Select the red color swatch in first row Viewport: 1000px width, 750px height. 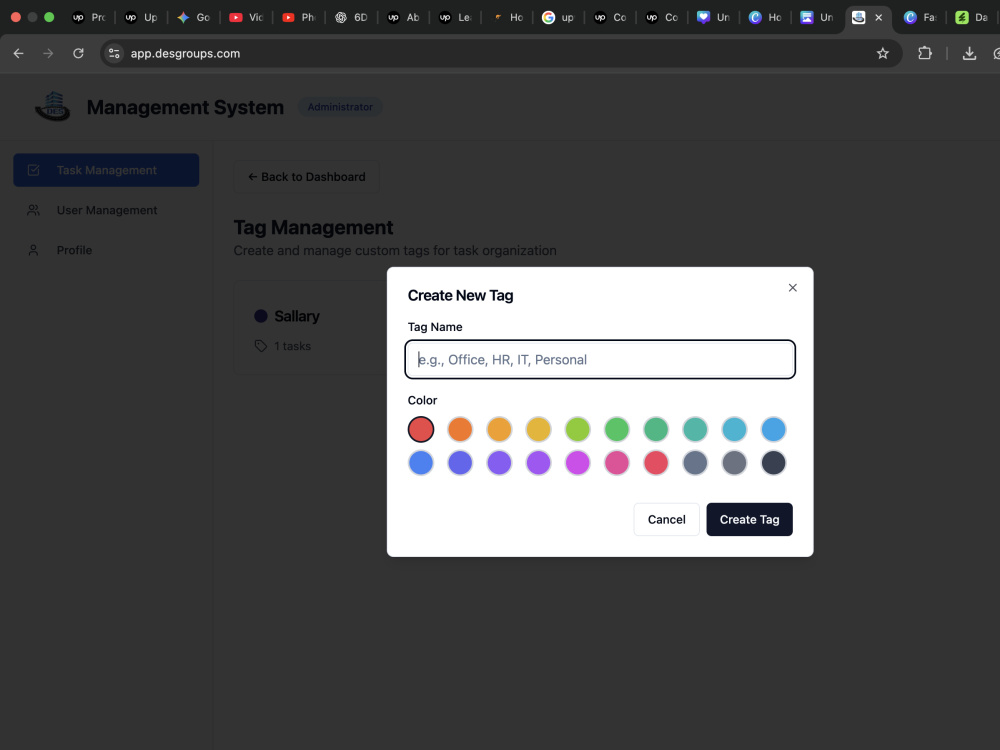pos(421,429)
